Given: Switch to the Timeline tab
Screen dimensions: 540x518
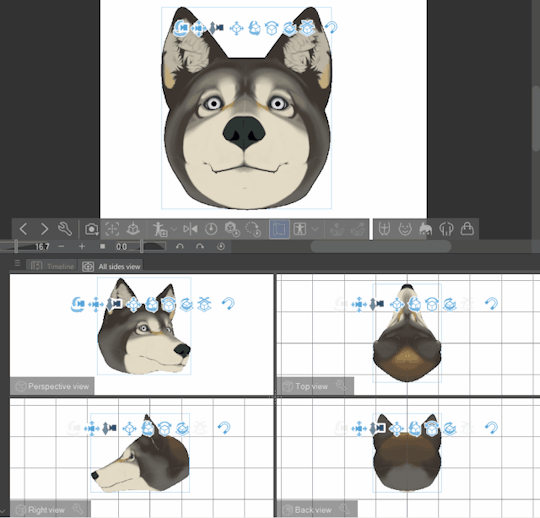Looking at the screenshot, I should click(x=52, y=266).
